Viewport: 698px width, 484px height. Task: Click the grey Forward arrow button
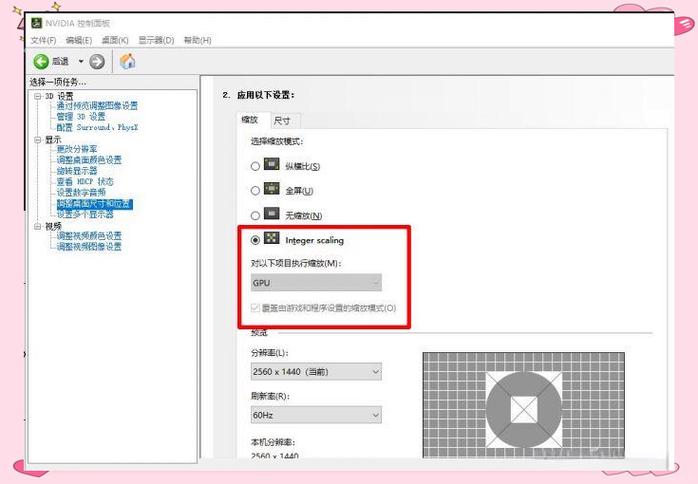pyautogui.click(x=97, y=61)
